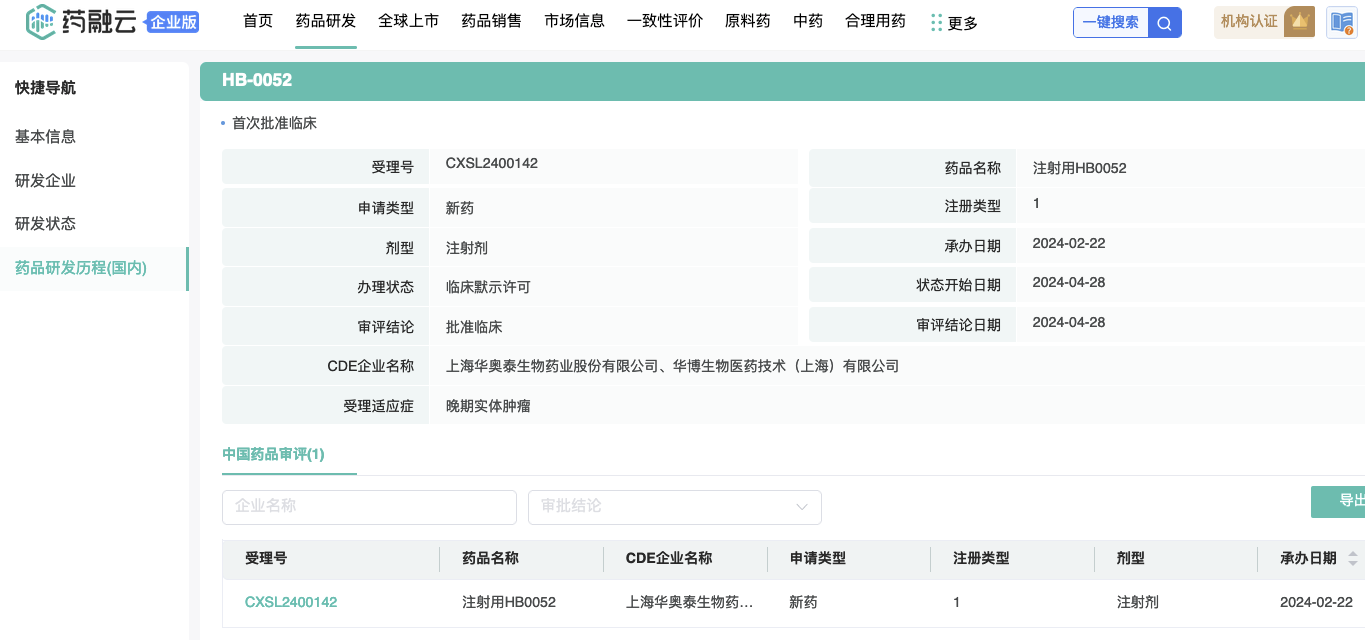This screenshot has width=1365, height=640.
Task: Click the 一键搜索 button
Action: [x=1110, y=23]
